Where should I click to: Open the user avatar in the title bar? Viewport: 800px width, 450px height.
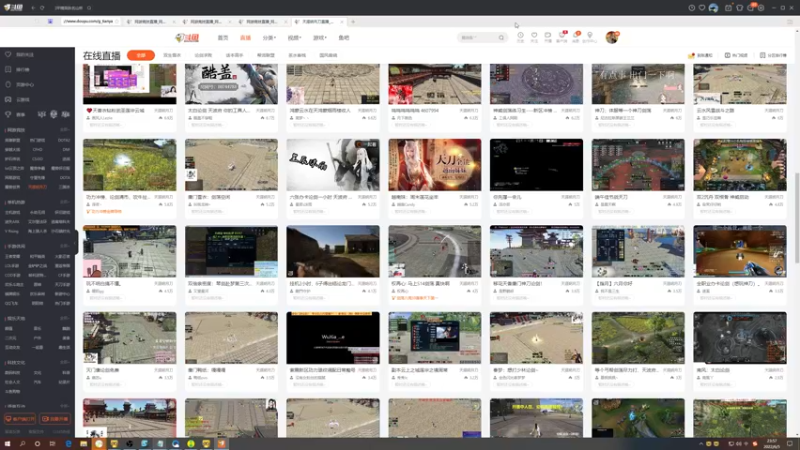pos(713,8)
